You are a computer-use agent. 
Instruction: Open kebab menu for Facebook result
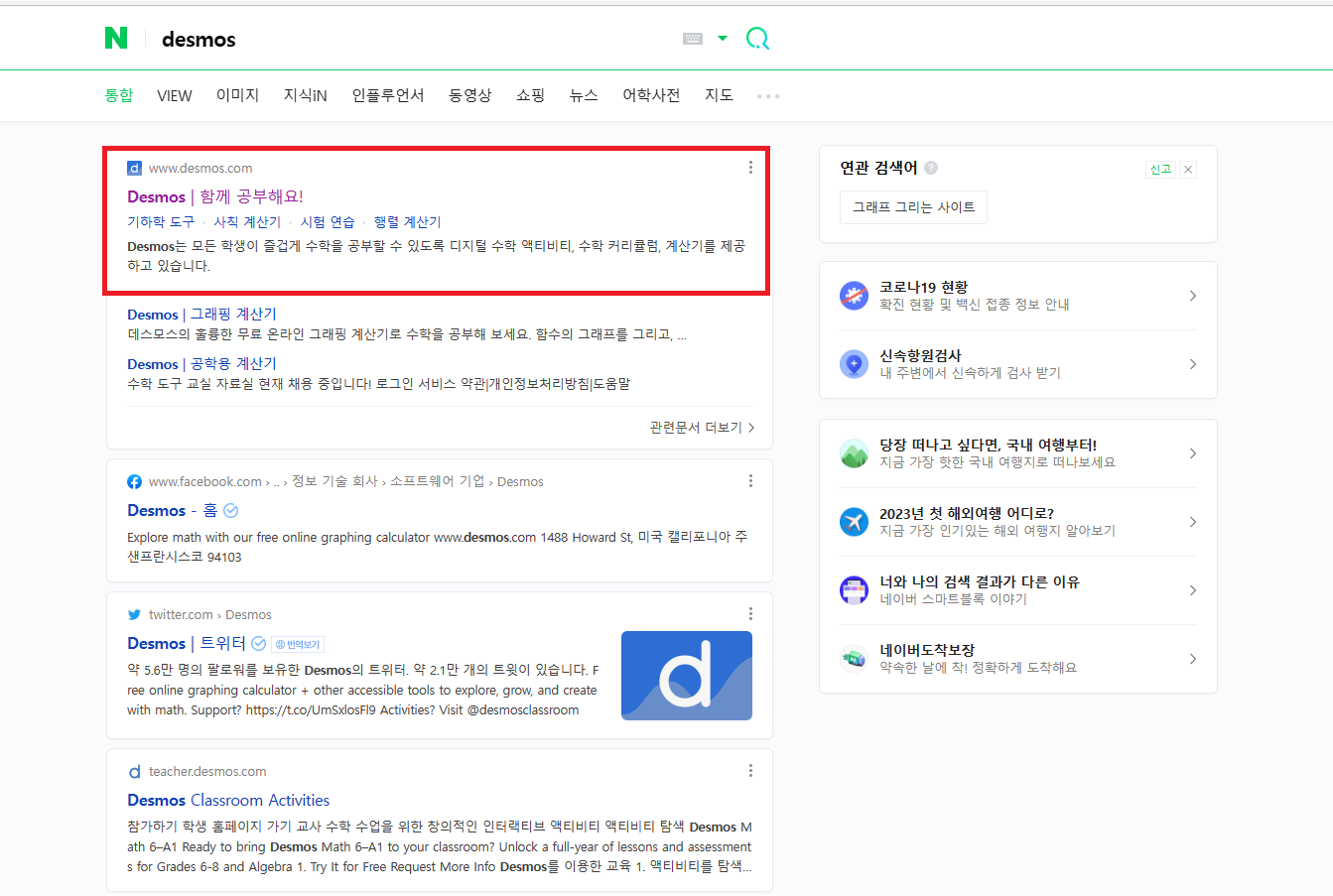pos(750,481)
